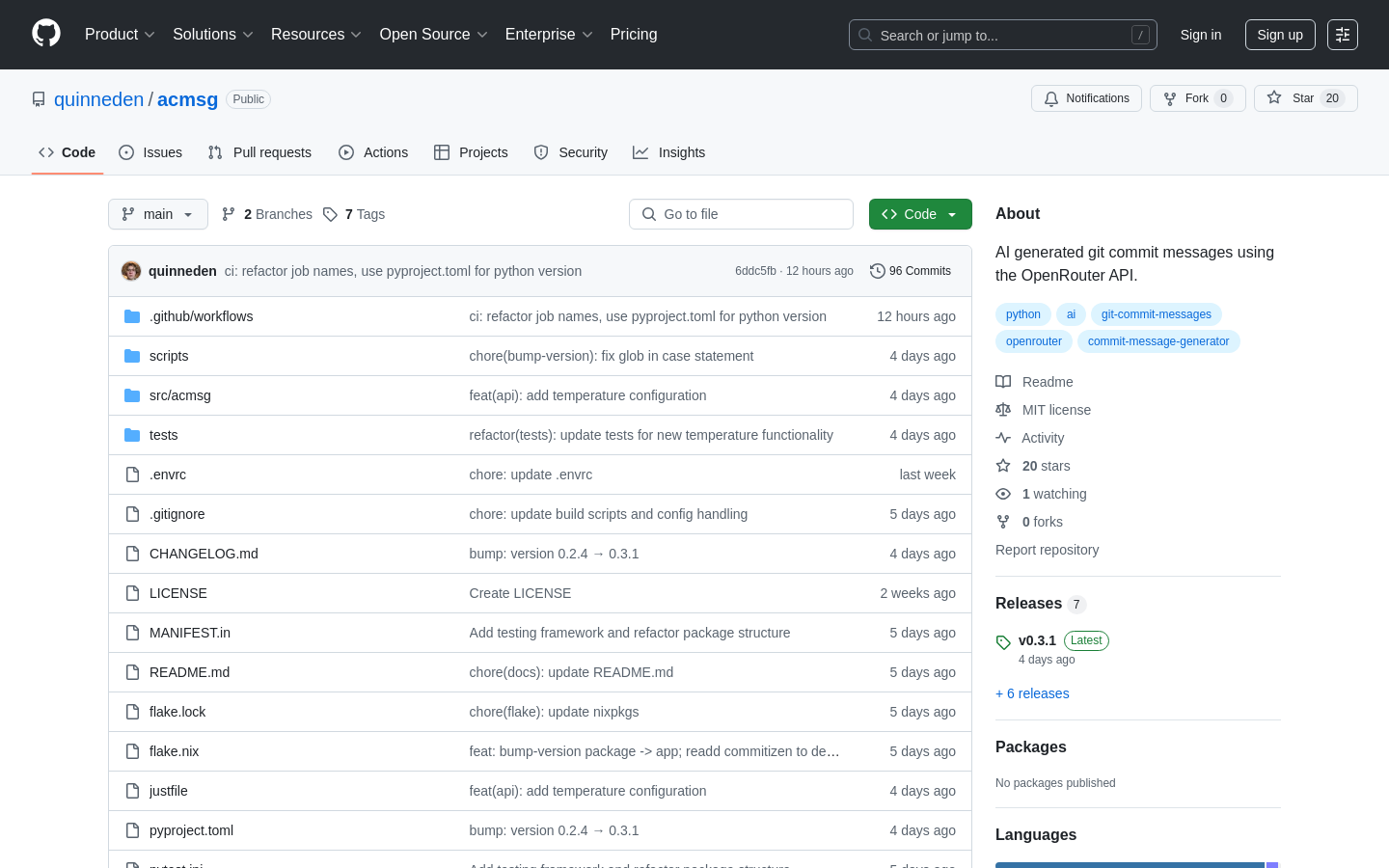Image resolution: width=1389 pixels, height=868 pixels.
Task: Click the forks icon in About section
Action: tap(1003, 522)
